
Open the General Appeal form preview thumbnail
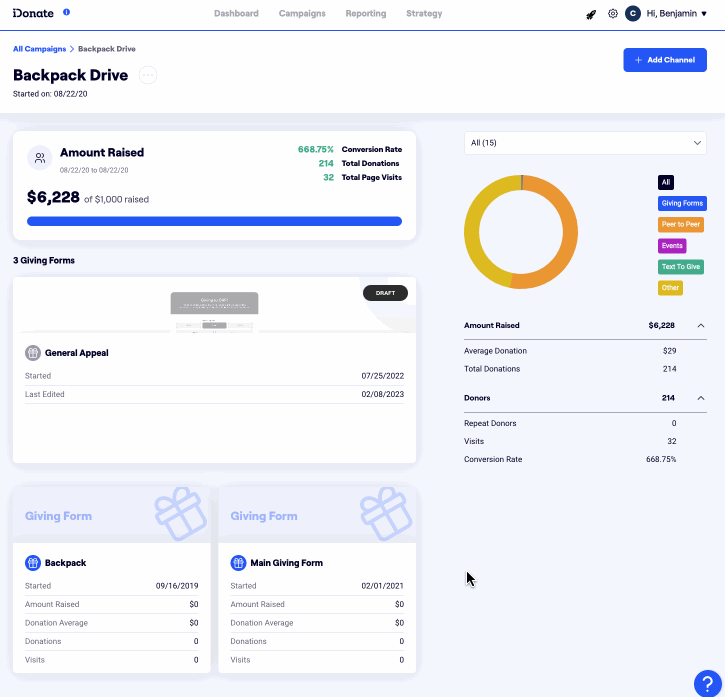click(x=214, y=311)
